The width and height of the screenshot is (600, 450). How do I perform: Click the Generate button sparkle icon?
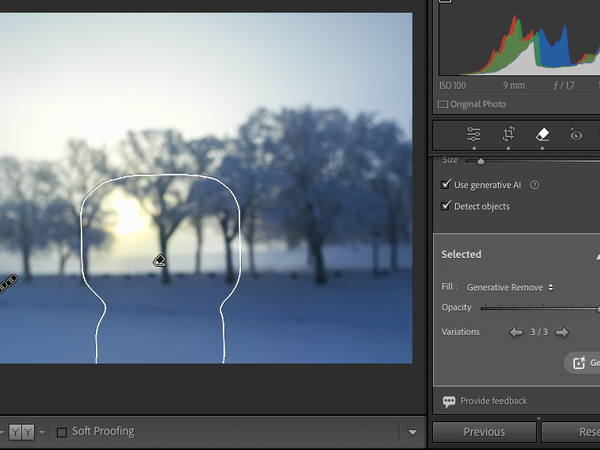[579, 362]
